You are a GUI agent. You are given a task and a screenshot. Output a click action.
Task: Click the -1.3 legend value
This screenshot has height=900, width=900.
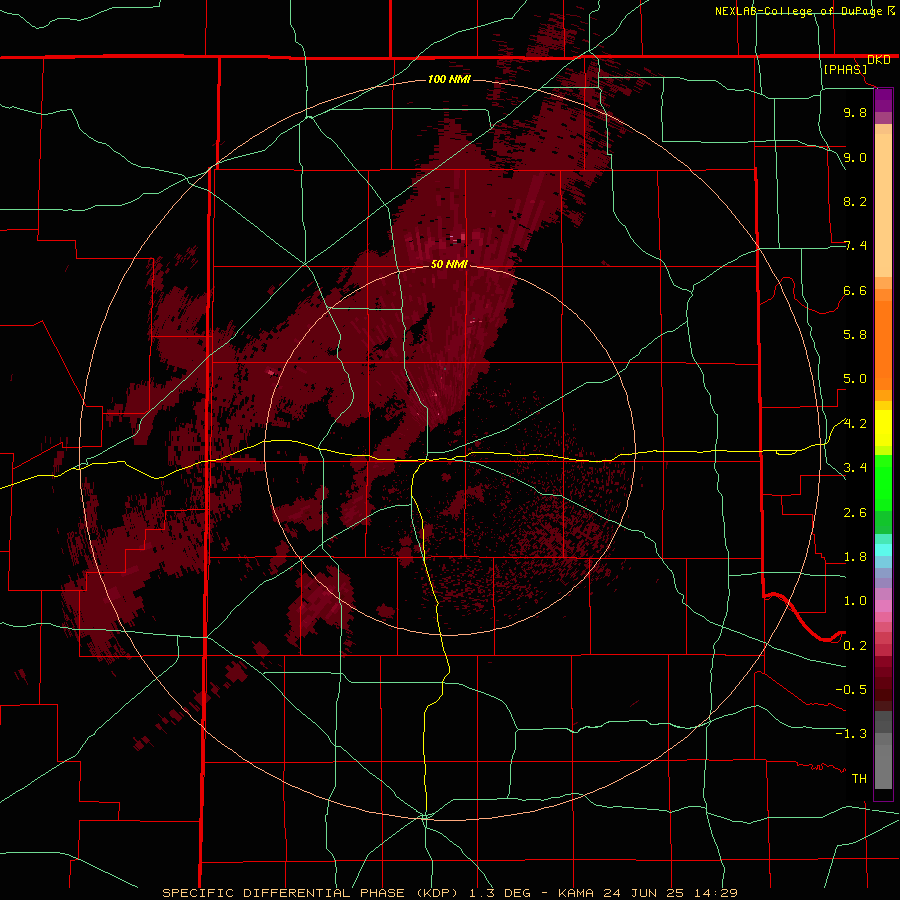[x=851, y=734]
